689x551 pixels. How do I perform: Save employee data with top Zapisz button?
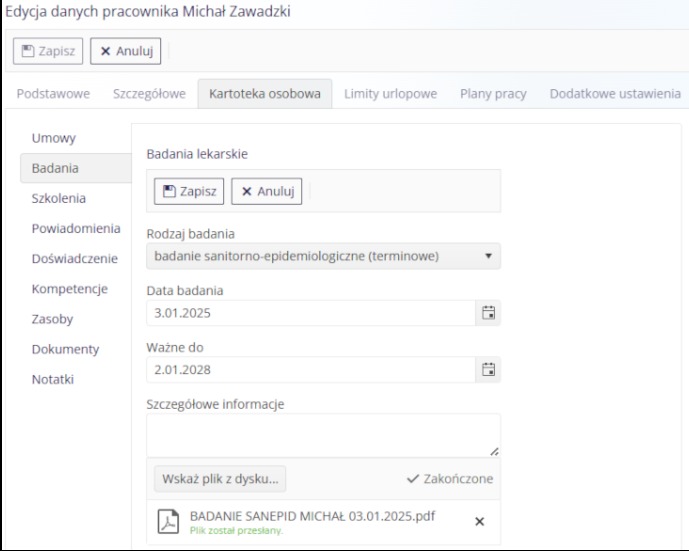click(x=48, y=51)
